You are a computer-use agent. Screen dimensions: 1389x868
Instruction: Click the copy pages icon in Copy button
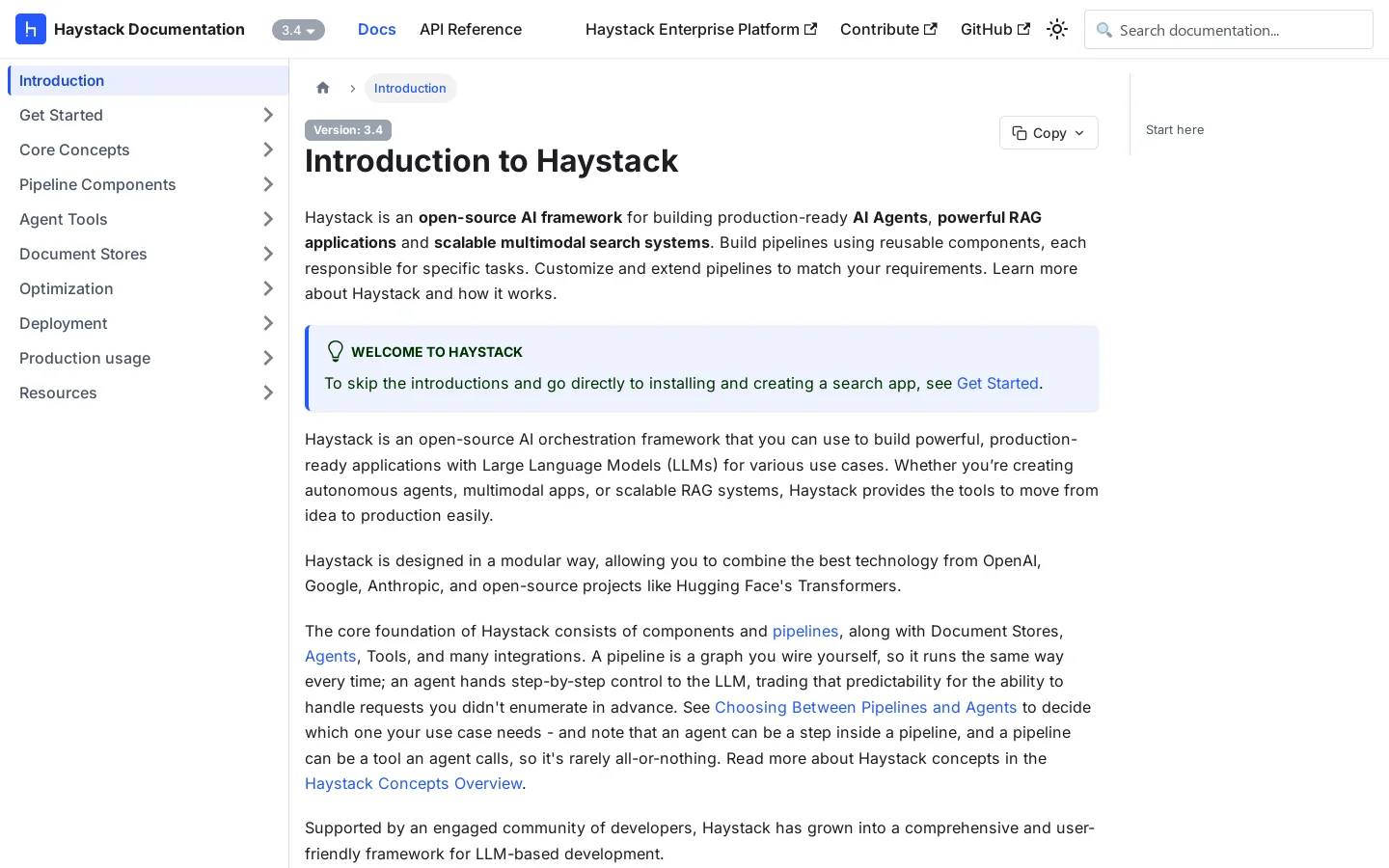[x=1020, y=133]
